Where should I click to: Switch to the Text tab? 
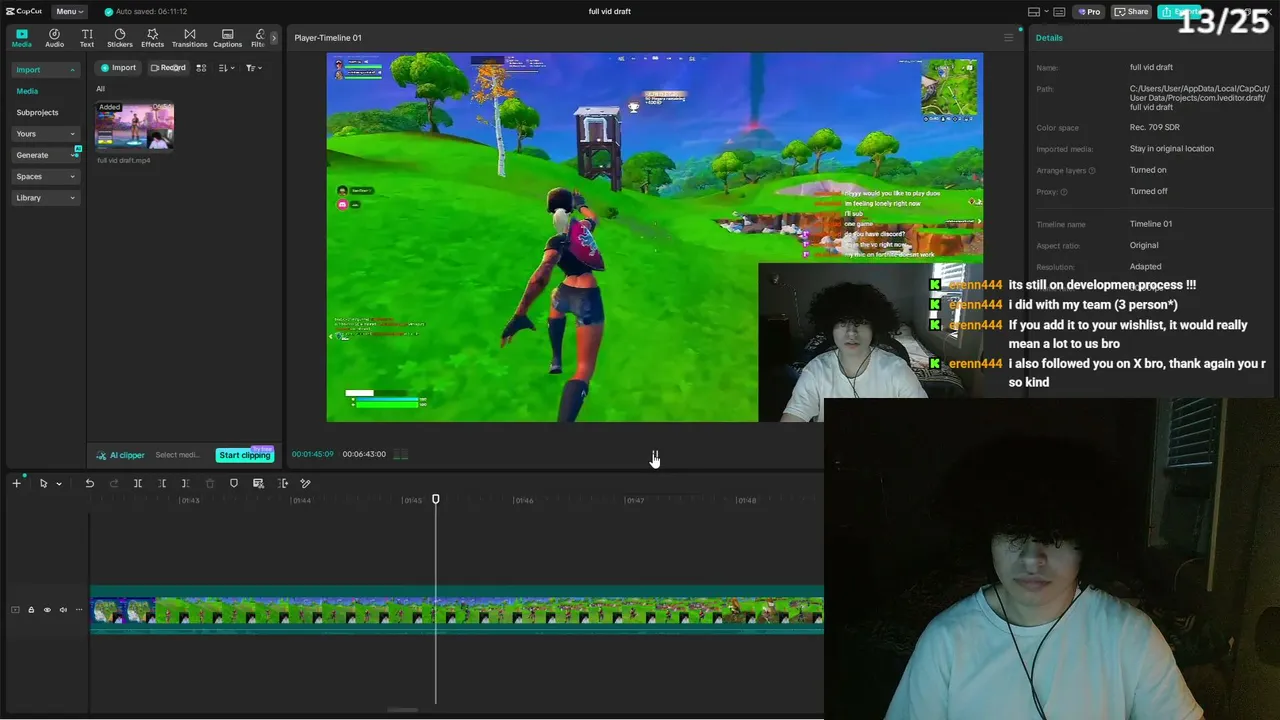tap(87, 38)
